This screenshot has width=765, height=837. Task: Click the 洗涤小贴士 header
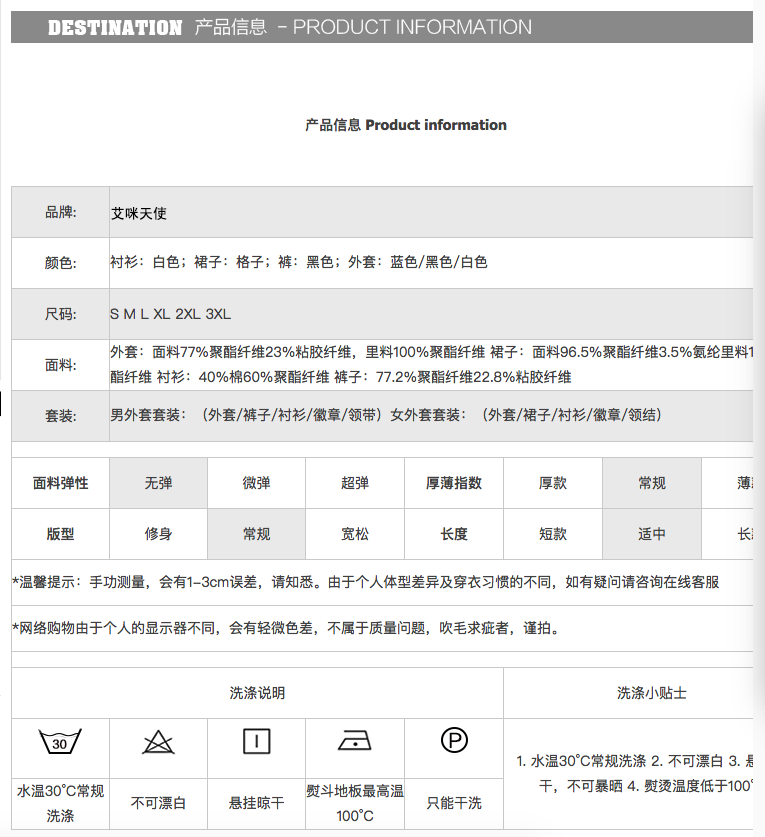[x=652, y=693]
